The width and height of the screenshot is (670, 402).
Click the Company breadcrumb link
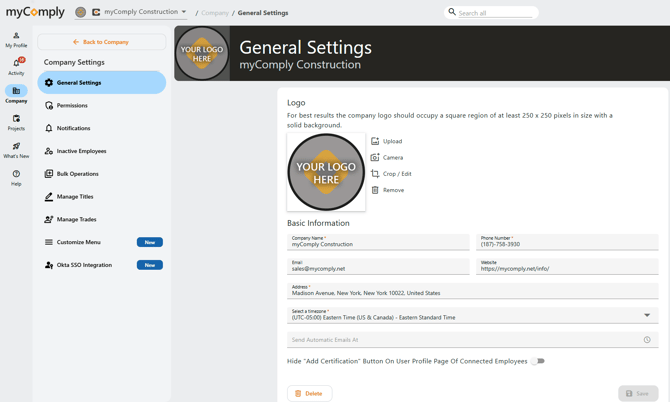(x=215, y=13)
